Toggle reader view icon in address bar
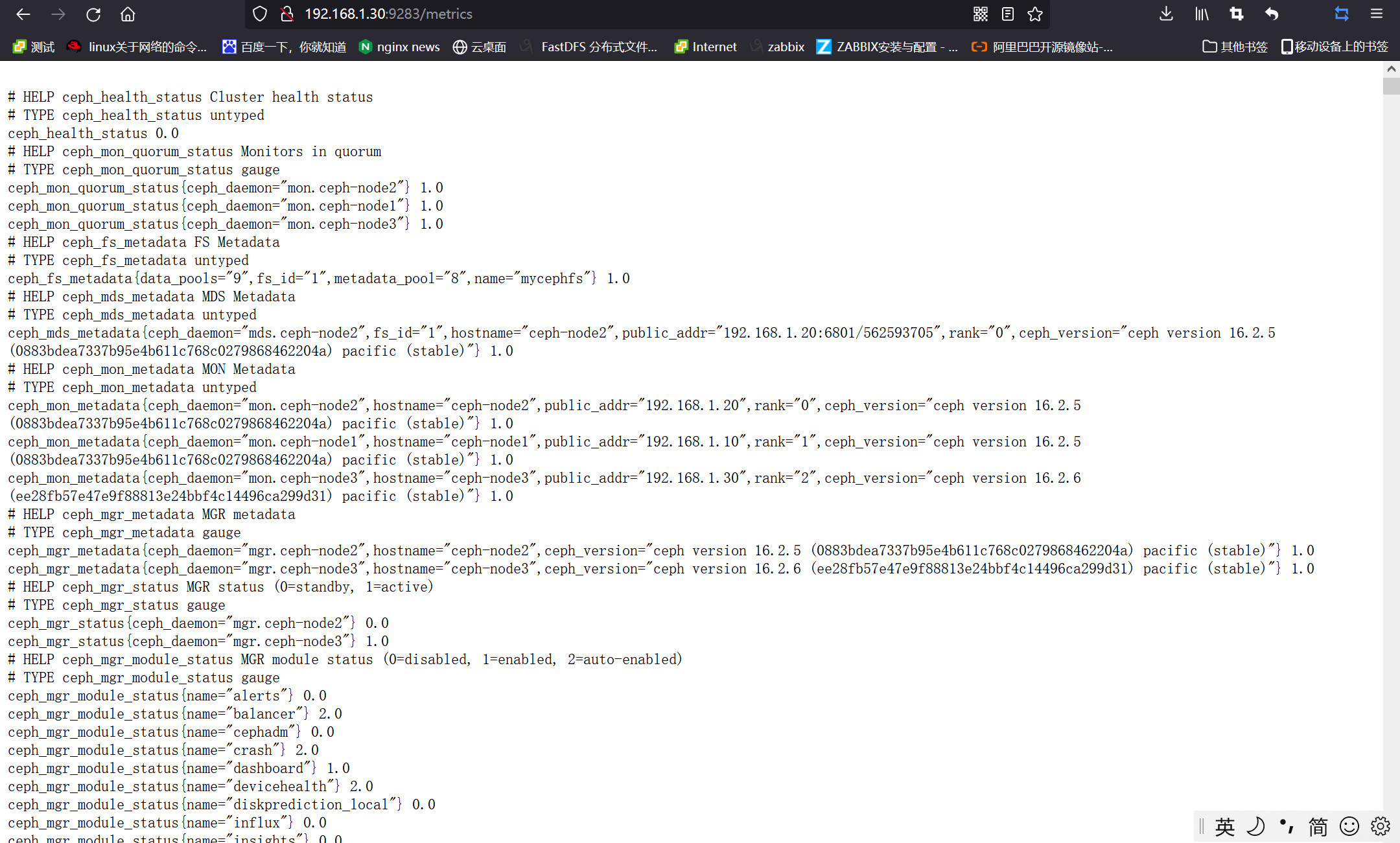 pyautogui.click(x=1008, y=14)
